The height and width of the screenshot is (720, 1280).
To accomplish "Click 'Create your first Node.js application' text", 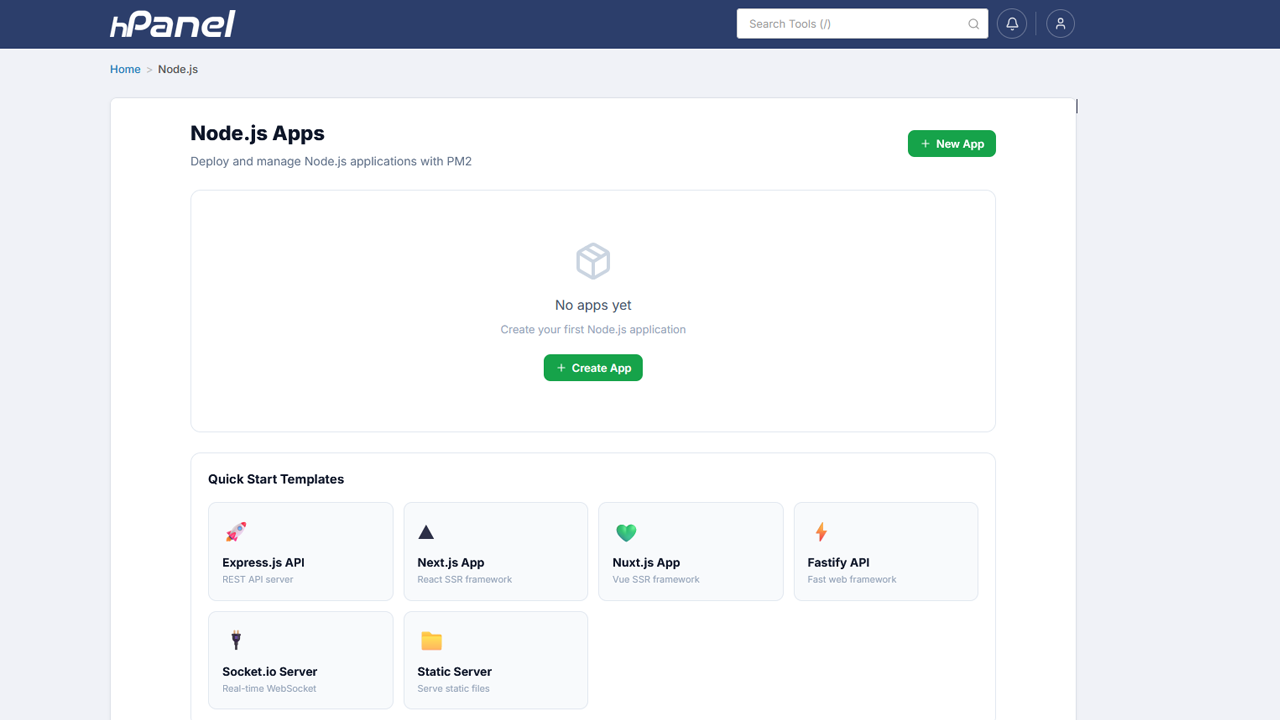I will point(593,329).
